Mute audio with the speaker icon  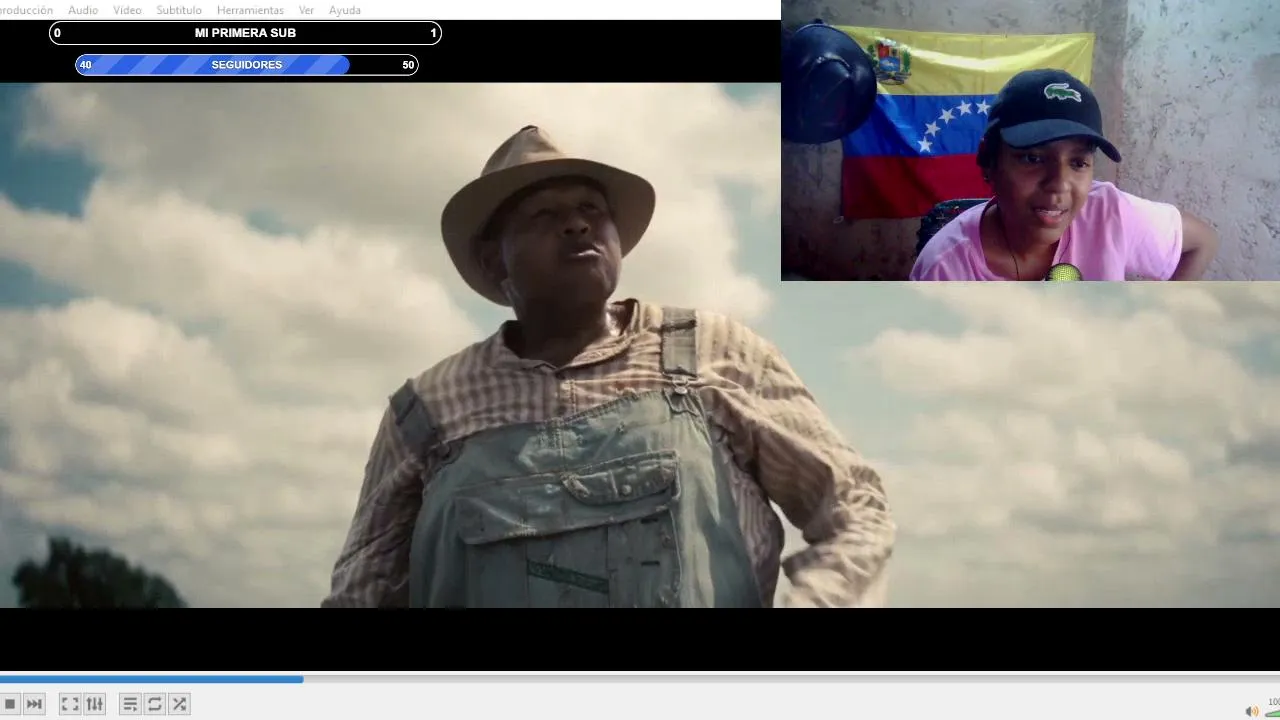click(x=1251, y=711)
